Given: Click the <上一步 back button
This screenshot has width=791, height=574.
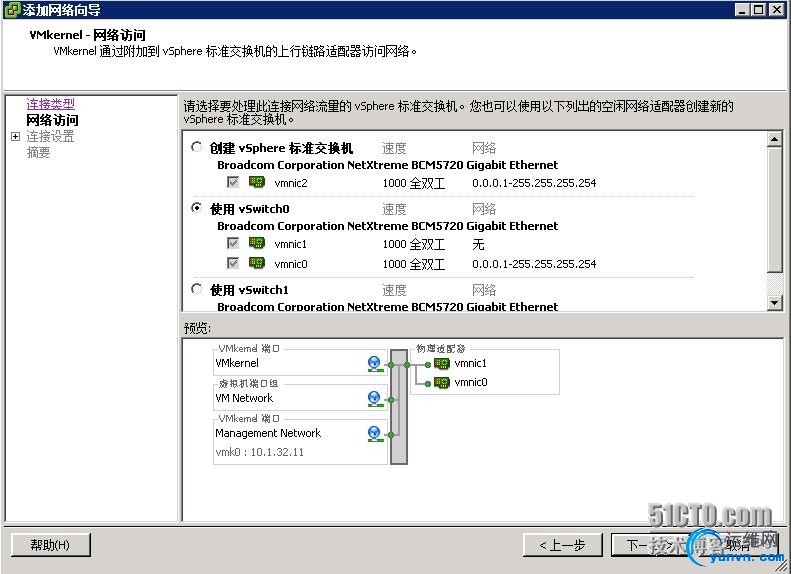Looking at the screenshot, I should (562, 545).
